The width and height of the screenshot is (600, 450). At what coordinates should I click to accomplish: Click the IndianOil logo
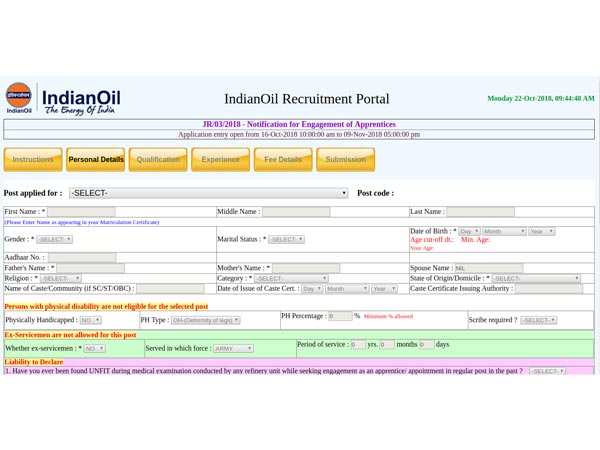coord(63,99)
